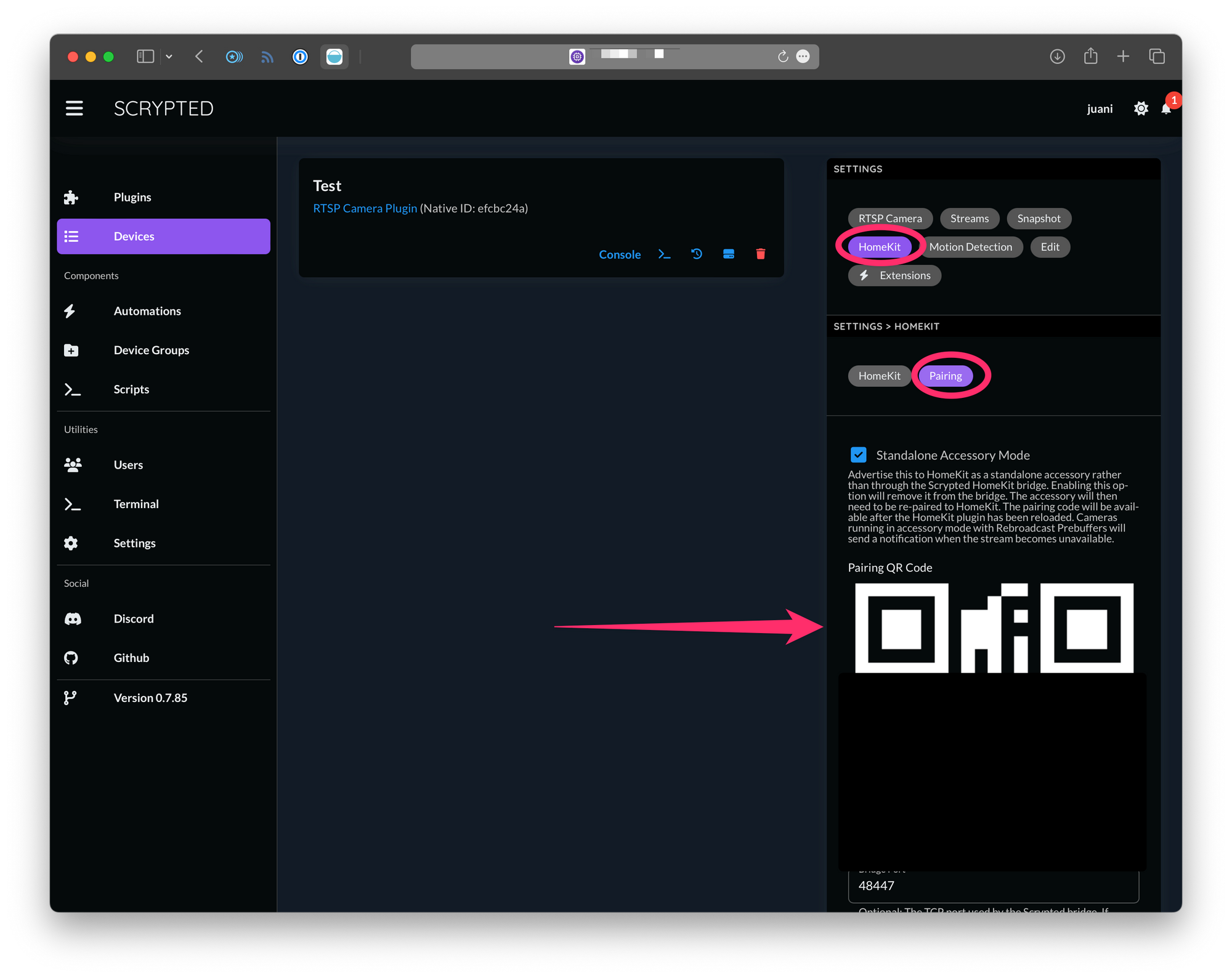Open the RTSP Camera Plugin link
Screen dimensions: 1232x978
pos(365,208)
